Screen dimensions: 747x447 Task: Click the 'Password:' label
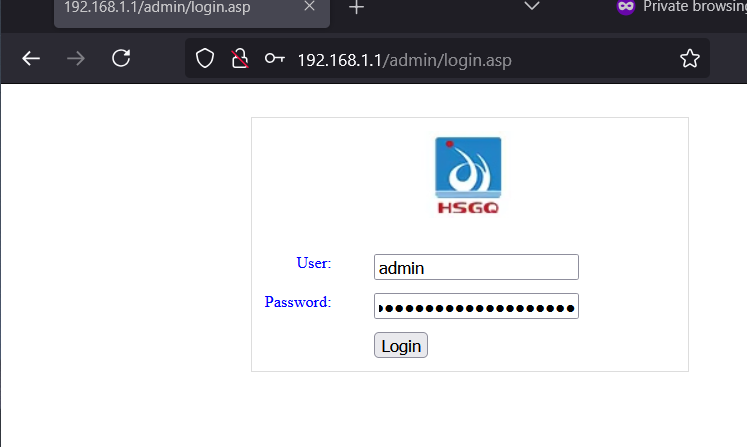pos(298,302)
